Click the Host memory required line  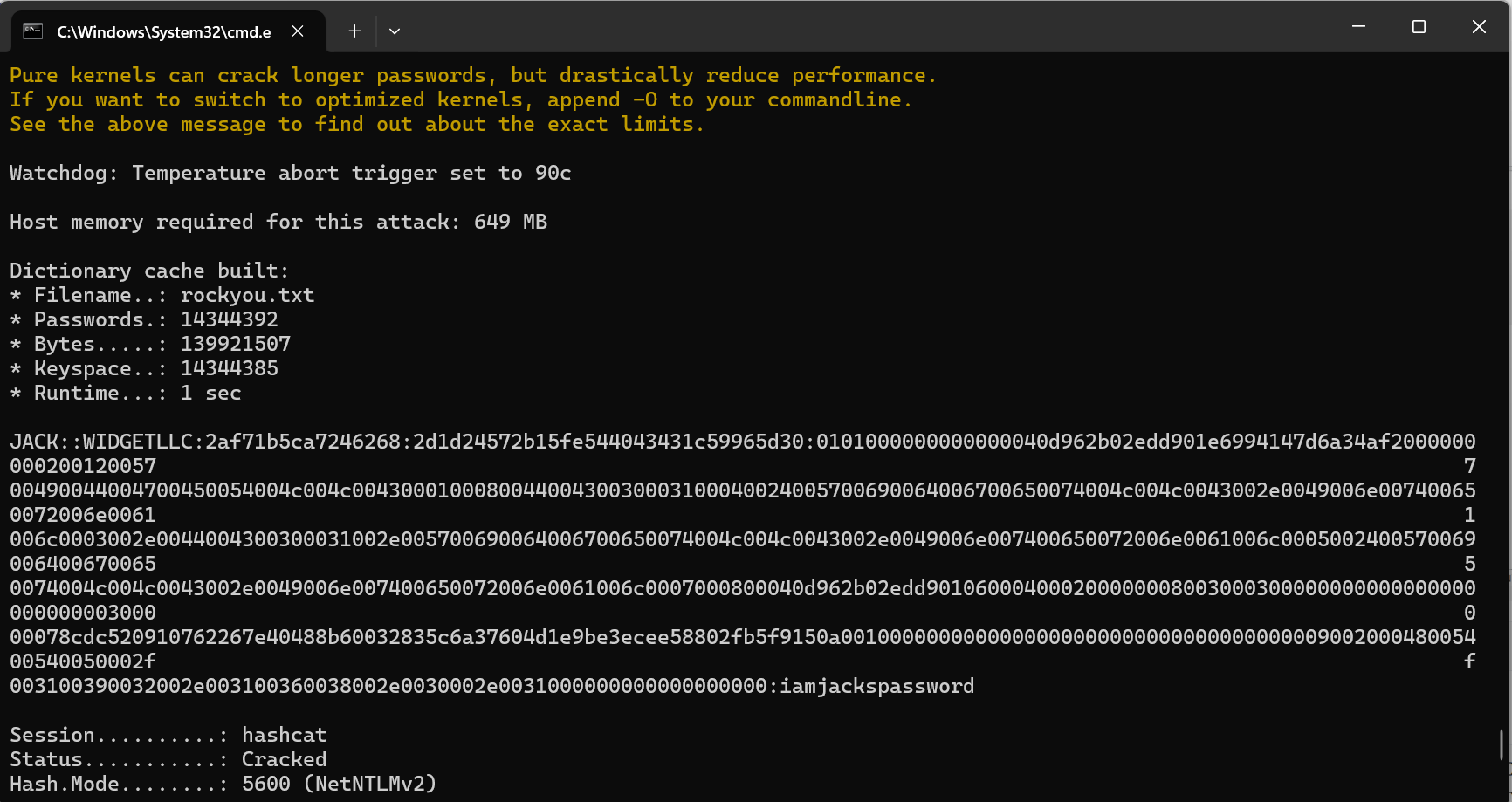(x=278, y=222)
